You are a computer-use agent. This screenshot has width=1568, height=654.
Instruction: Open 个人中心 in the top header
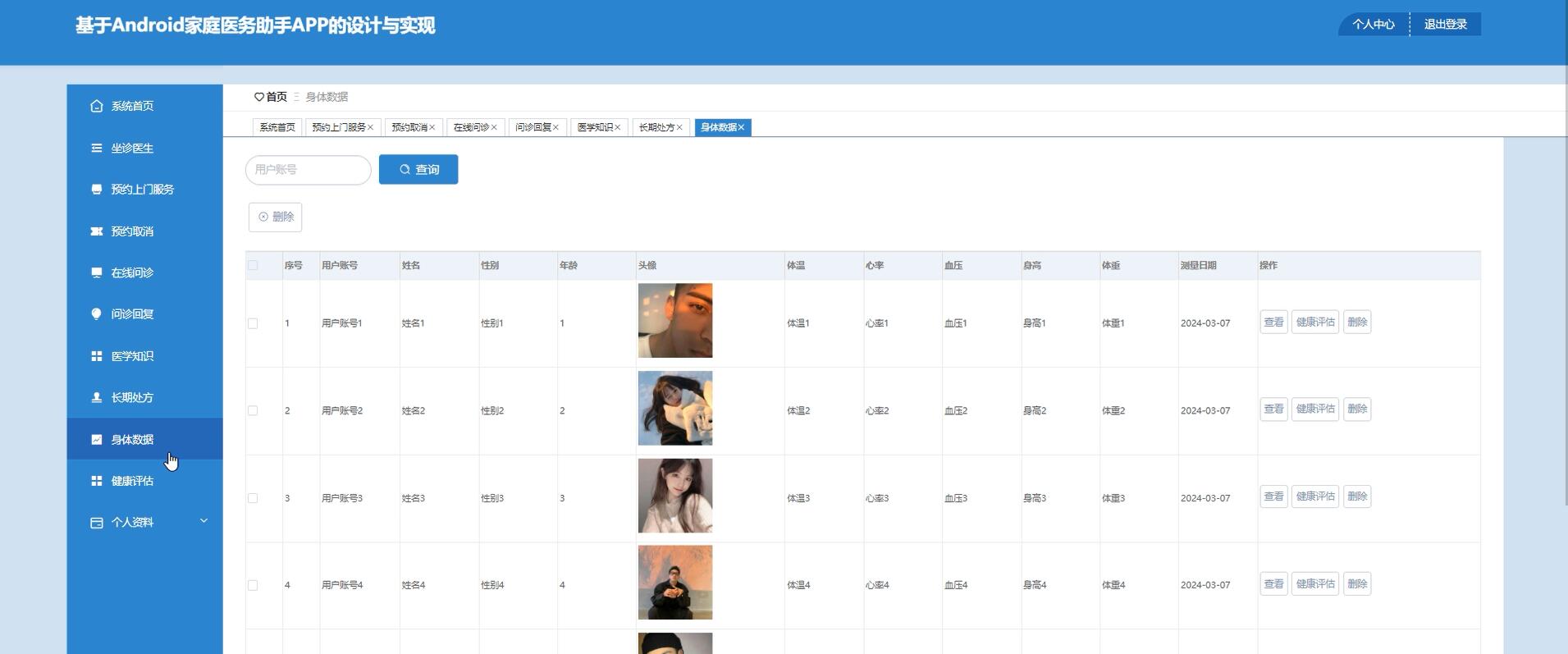[1374, 25]
